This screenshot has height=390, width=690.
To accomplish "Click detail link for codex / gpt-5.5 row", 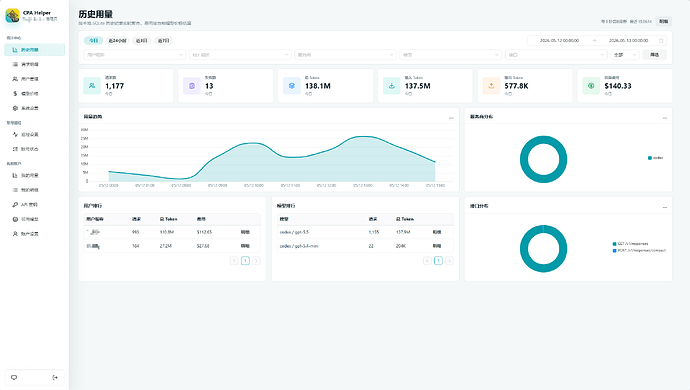I will tap(437, 232).
